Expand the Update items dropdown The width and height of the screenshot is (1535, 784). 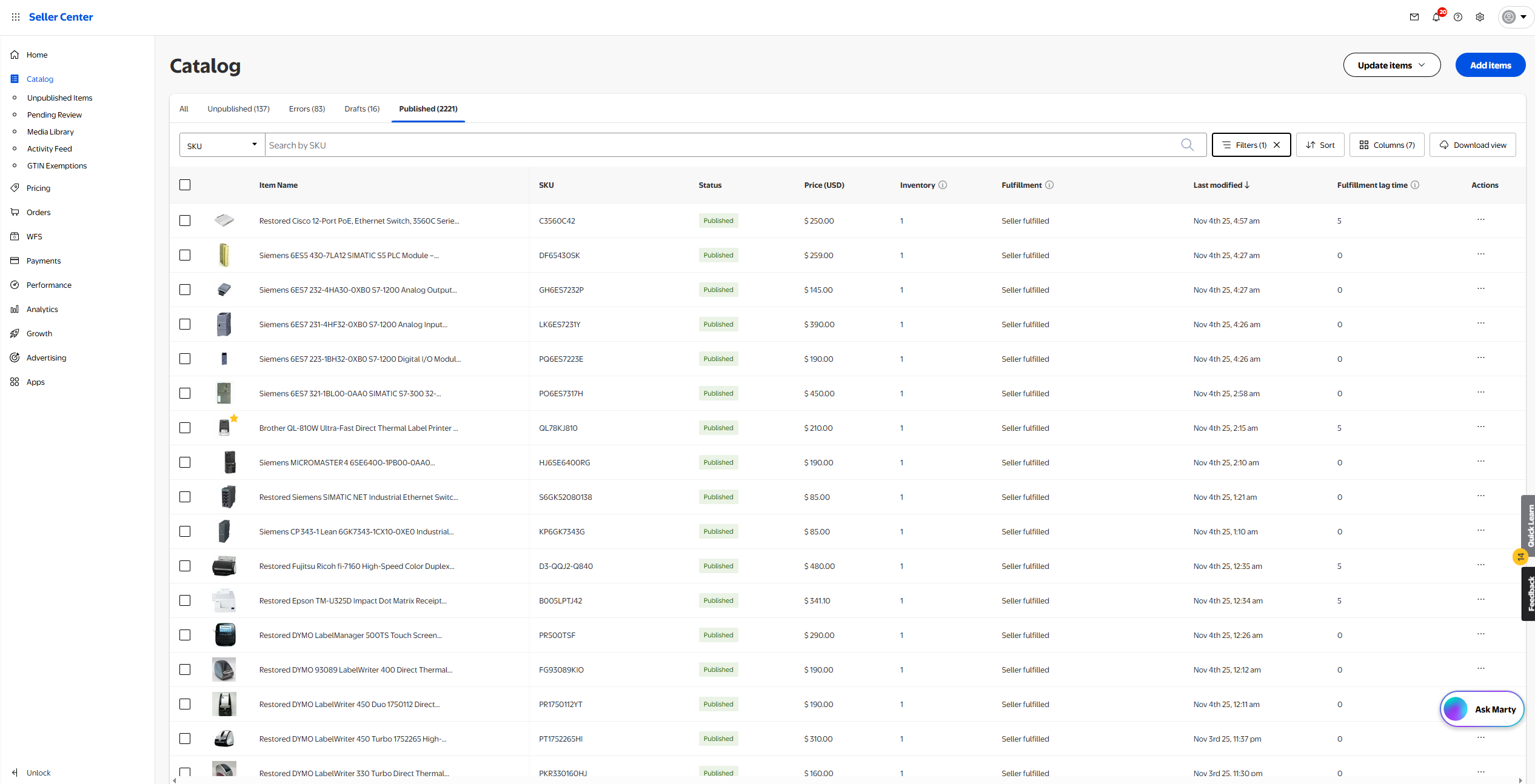tap(1391, 65)
